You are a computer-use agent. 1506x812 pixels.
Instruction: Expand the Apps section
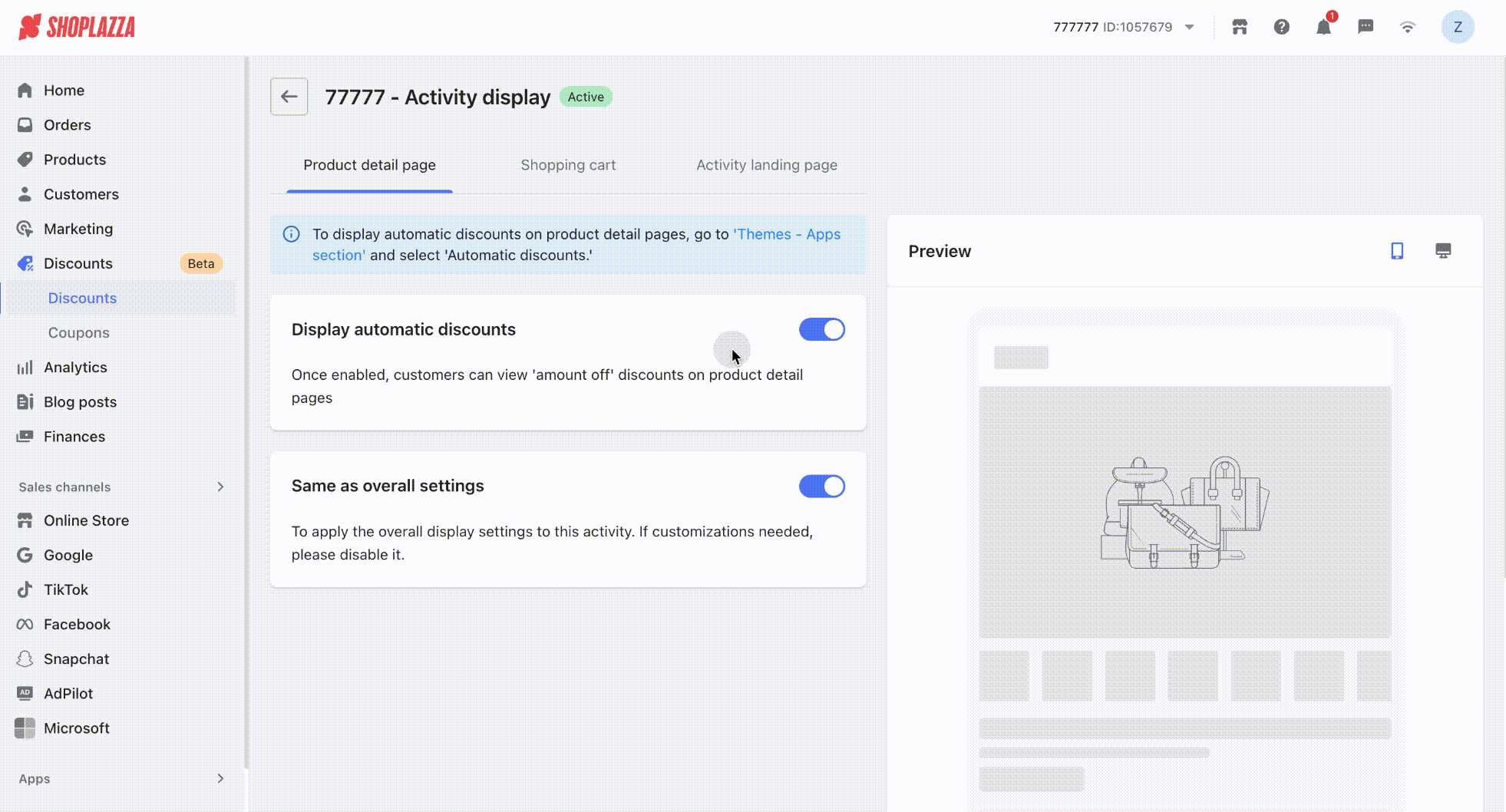220,778
